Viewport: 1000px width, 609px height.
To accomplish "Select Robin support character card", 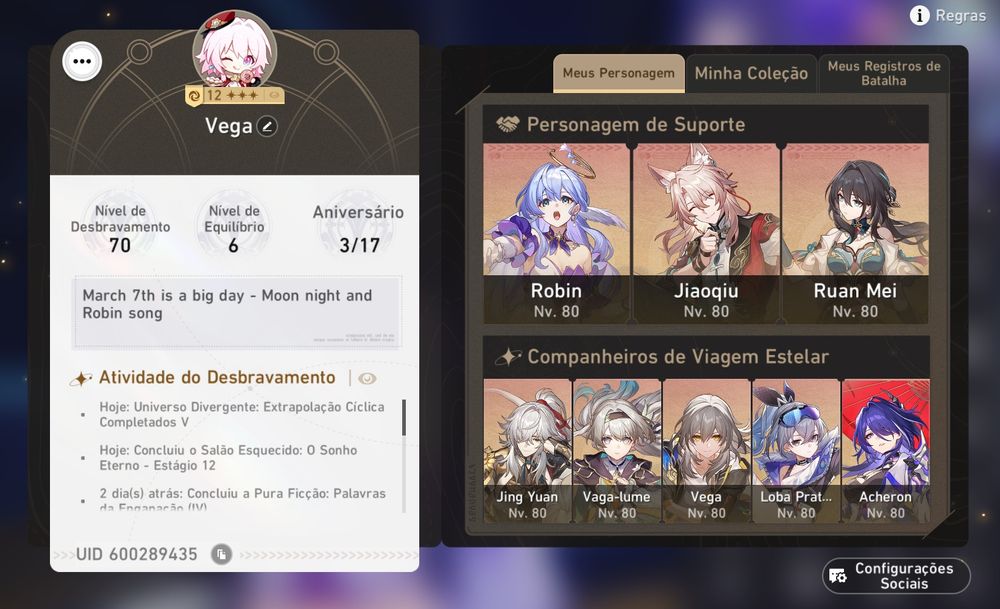I will (557, 233).
